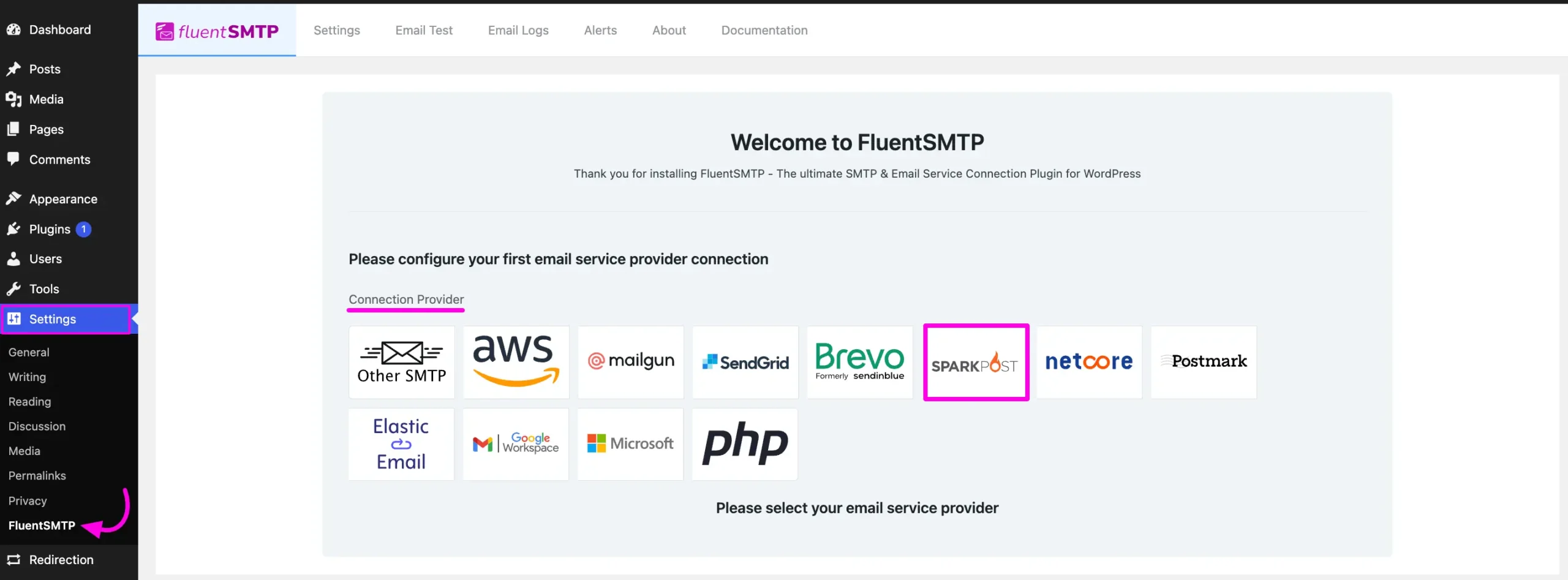Go to Reading settings submenu

coord(29,401)
